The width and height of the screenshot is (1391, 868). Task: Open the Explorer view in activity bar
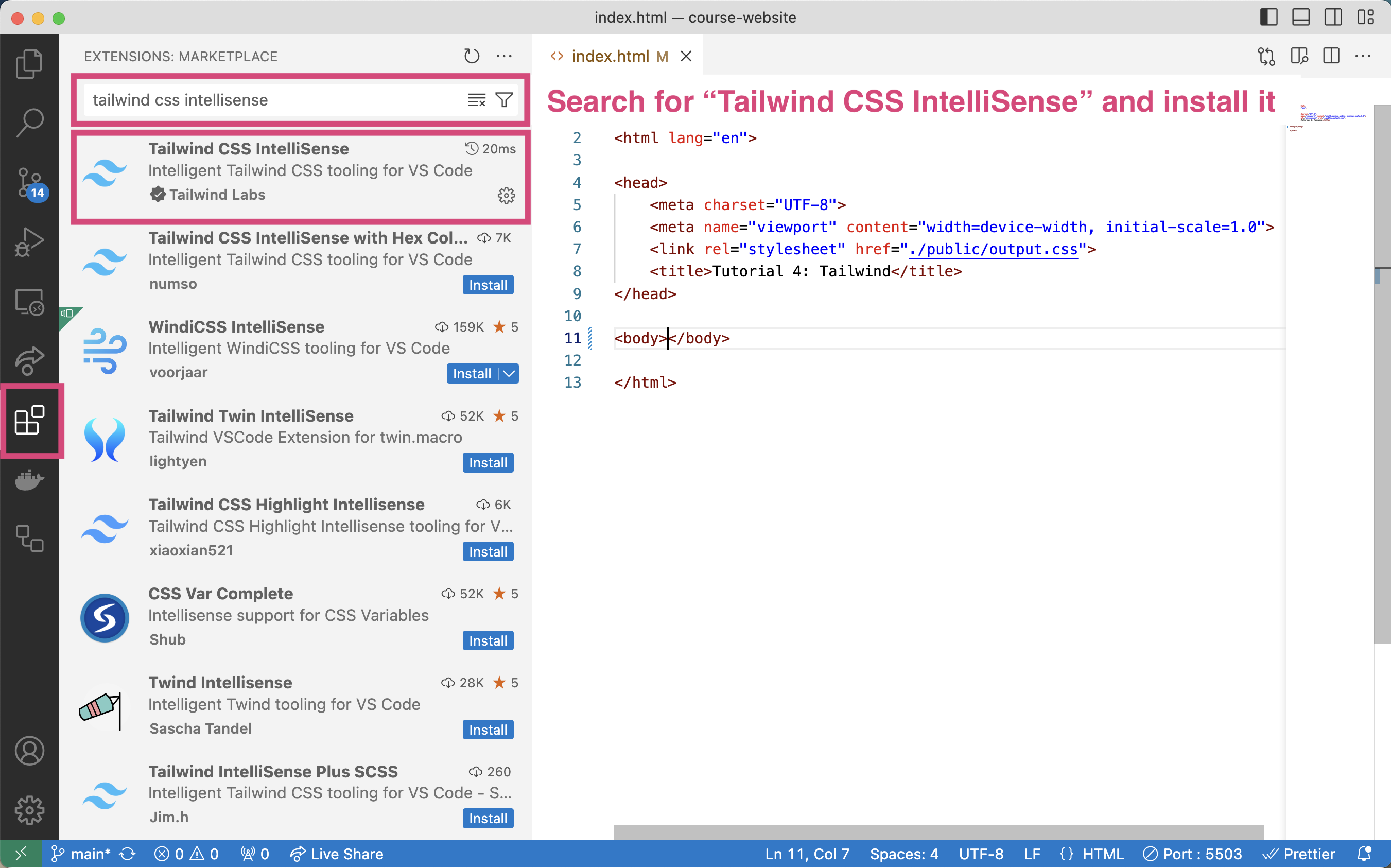pyautogui.click(x=29, y=63)
